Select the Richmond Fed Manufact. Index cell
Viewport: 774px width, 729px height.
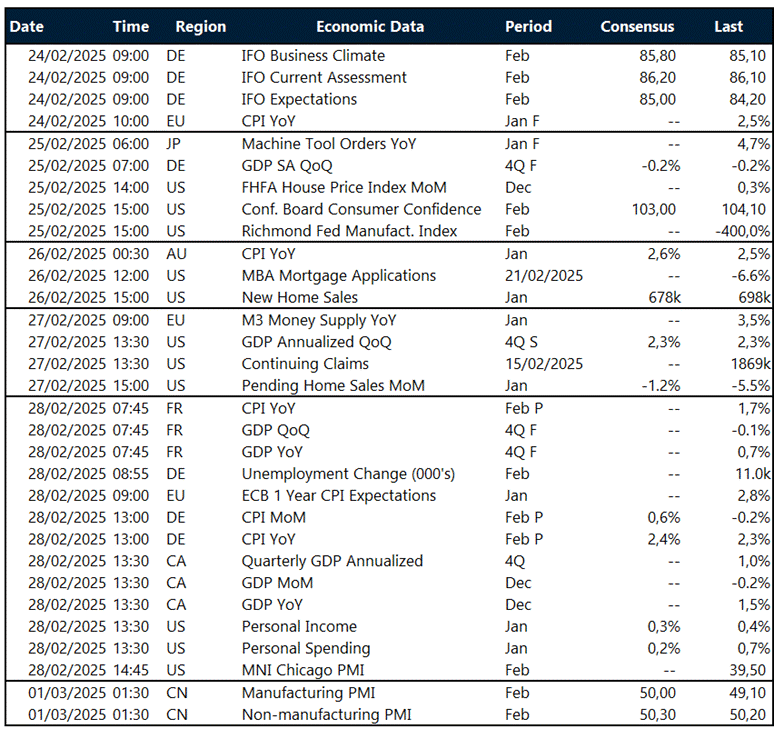coord(349,231)
